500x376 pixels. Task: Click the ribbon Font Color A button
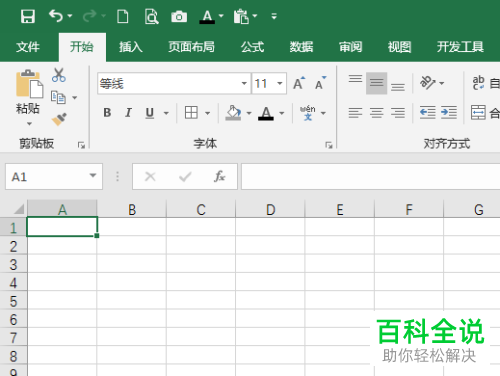pyautogui.click(x=266, y=113)
